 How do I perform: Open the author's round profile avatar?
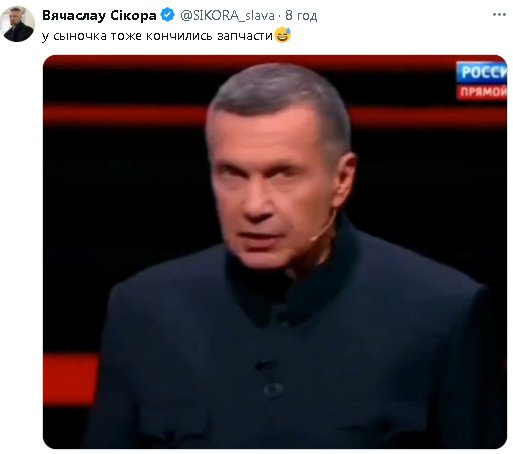17,24
